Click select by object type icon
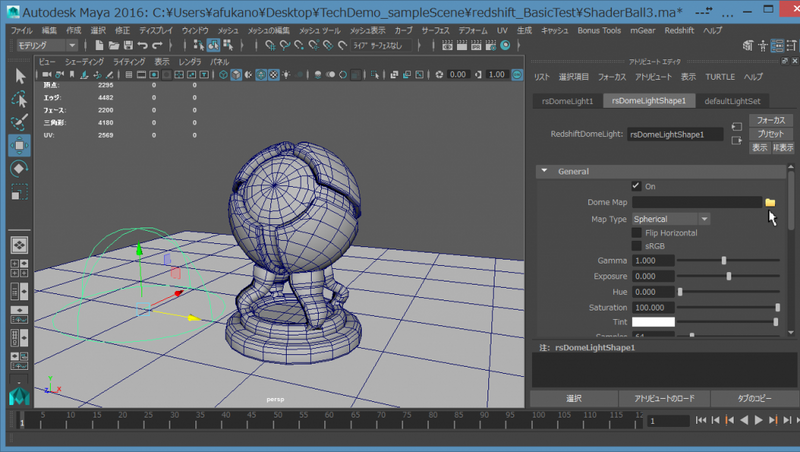This screenshot has height=452, width=800. pyautogui.click(x=213, y=45)
